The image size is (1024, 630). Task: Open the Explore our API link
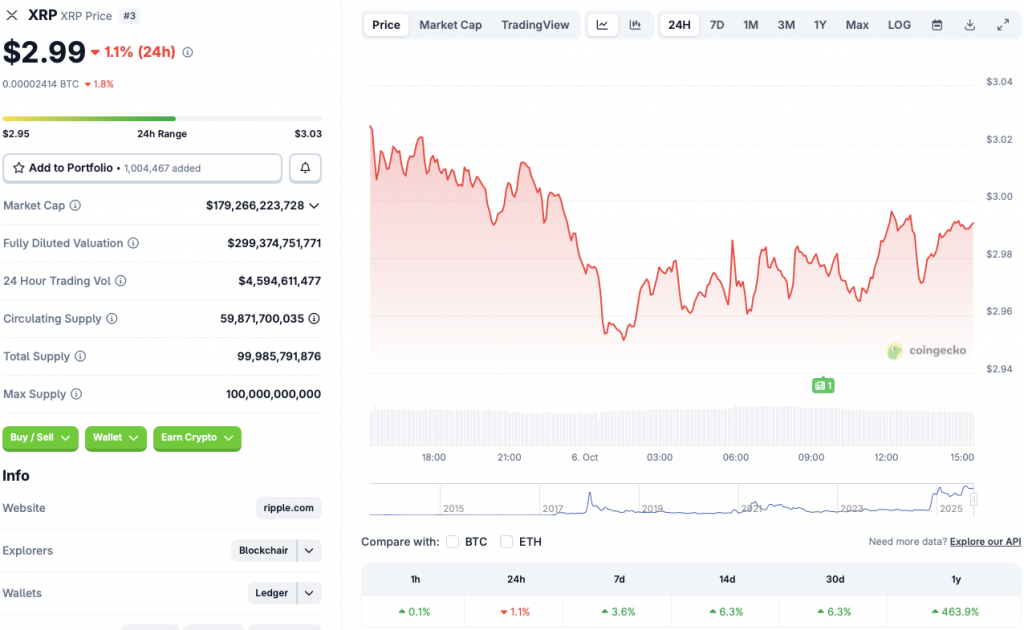pos(985,542)
